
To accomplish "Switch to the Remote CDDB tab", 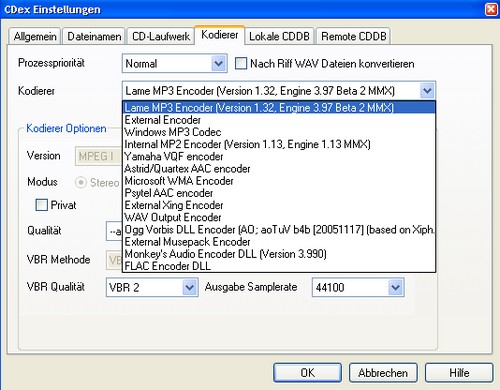I will point(353,36).
